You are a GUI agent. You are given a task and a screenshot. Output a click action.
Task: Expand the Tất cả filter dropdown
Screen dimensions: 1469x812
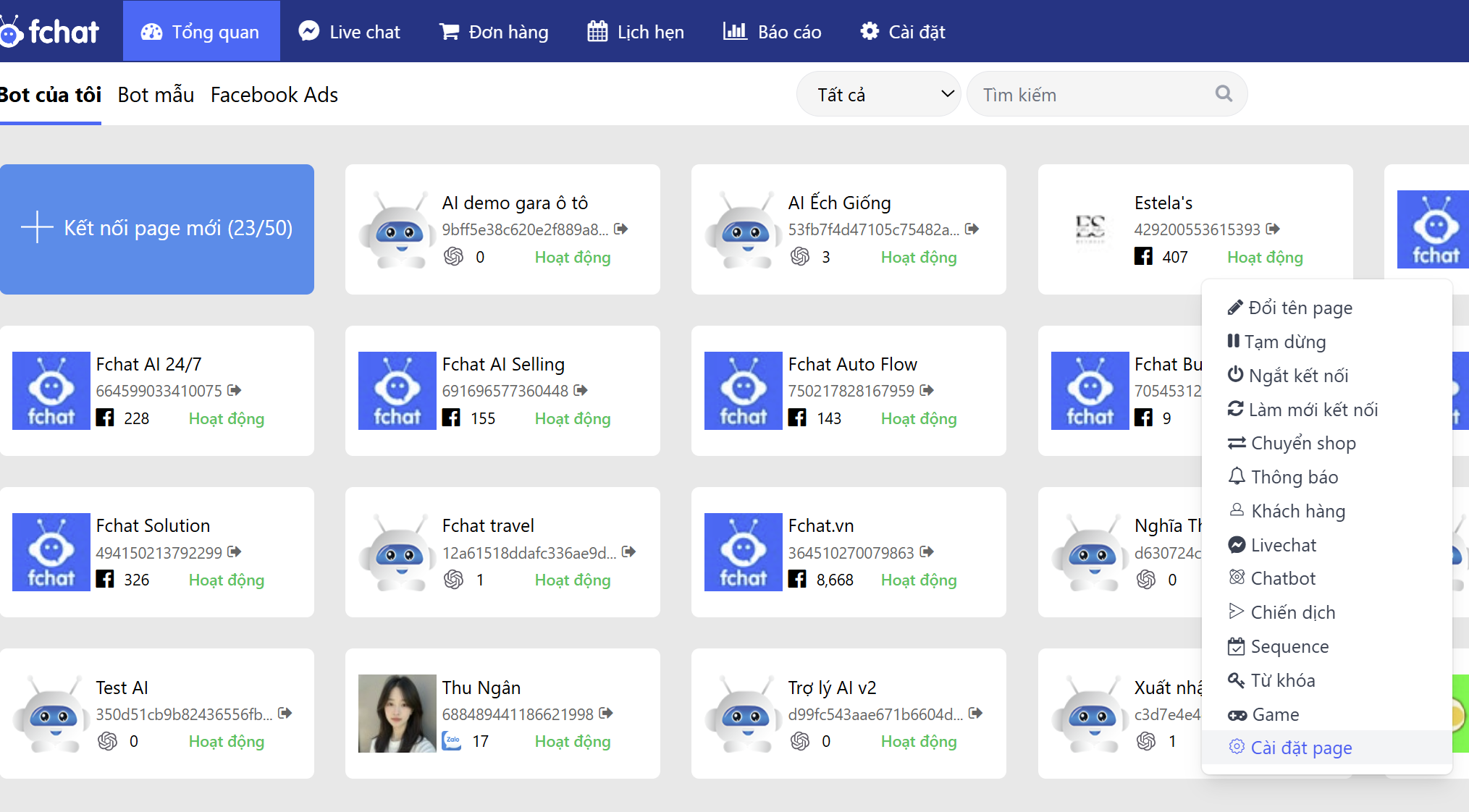pos(878,94)
